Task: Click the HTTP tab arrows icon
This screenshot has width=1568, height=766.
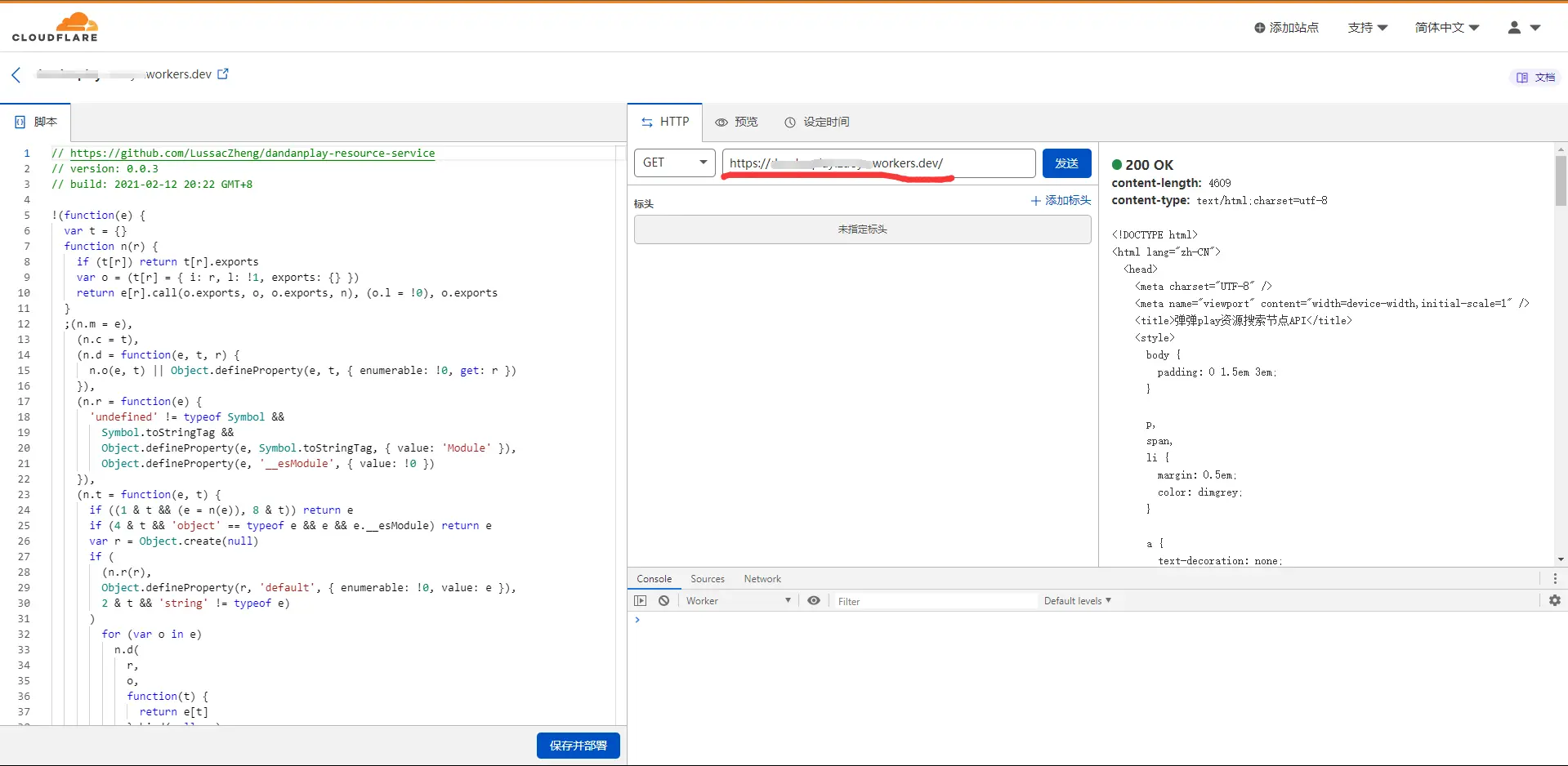Action: (647, 122)
